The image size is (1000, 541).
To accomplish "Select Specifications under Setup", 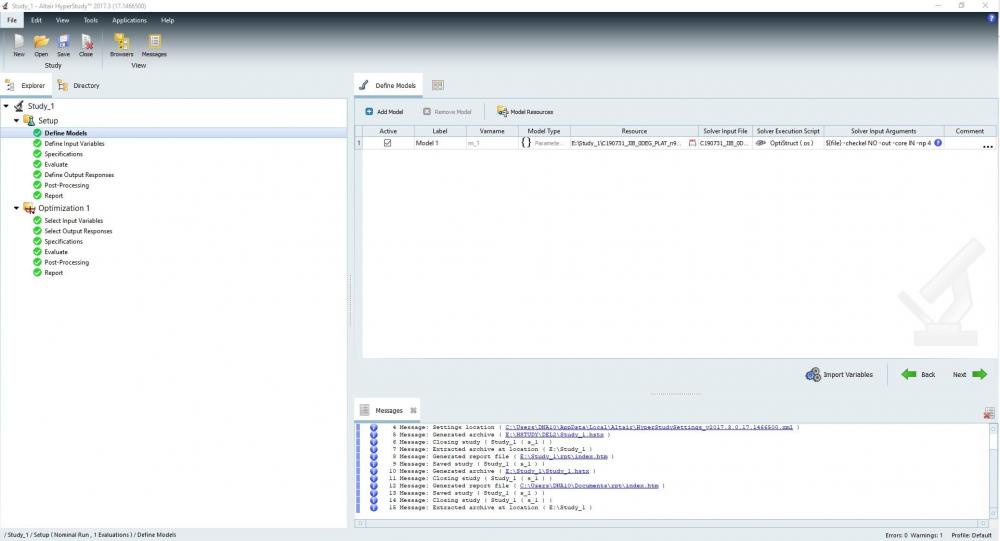I will [x=63, y=154].
